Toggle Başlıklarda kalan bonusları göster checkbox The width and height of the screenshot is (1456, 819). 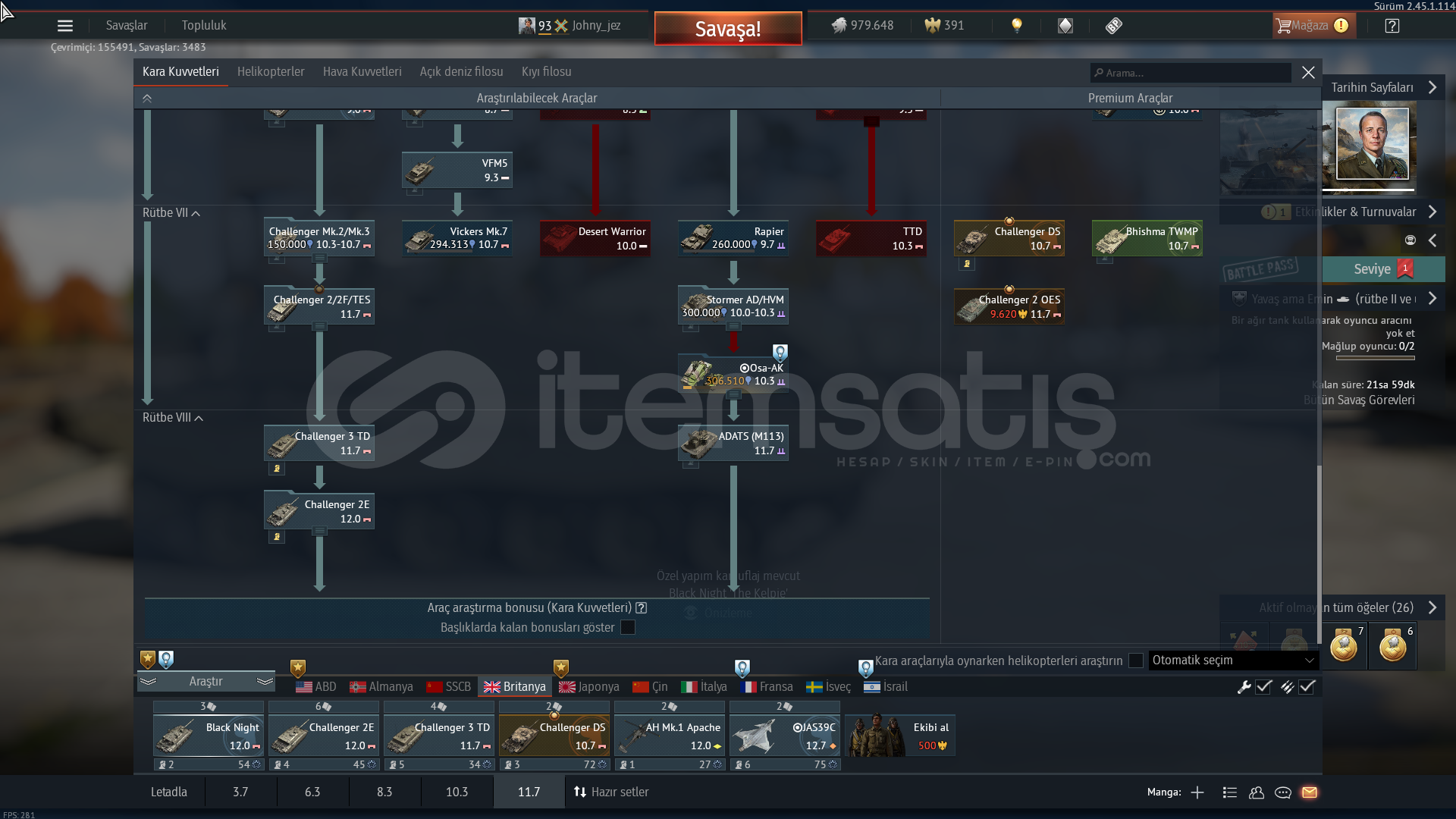pyautogui.click(x=628, y=628)
